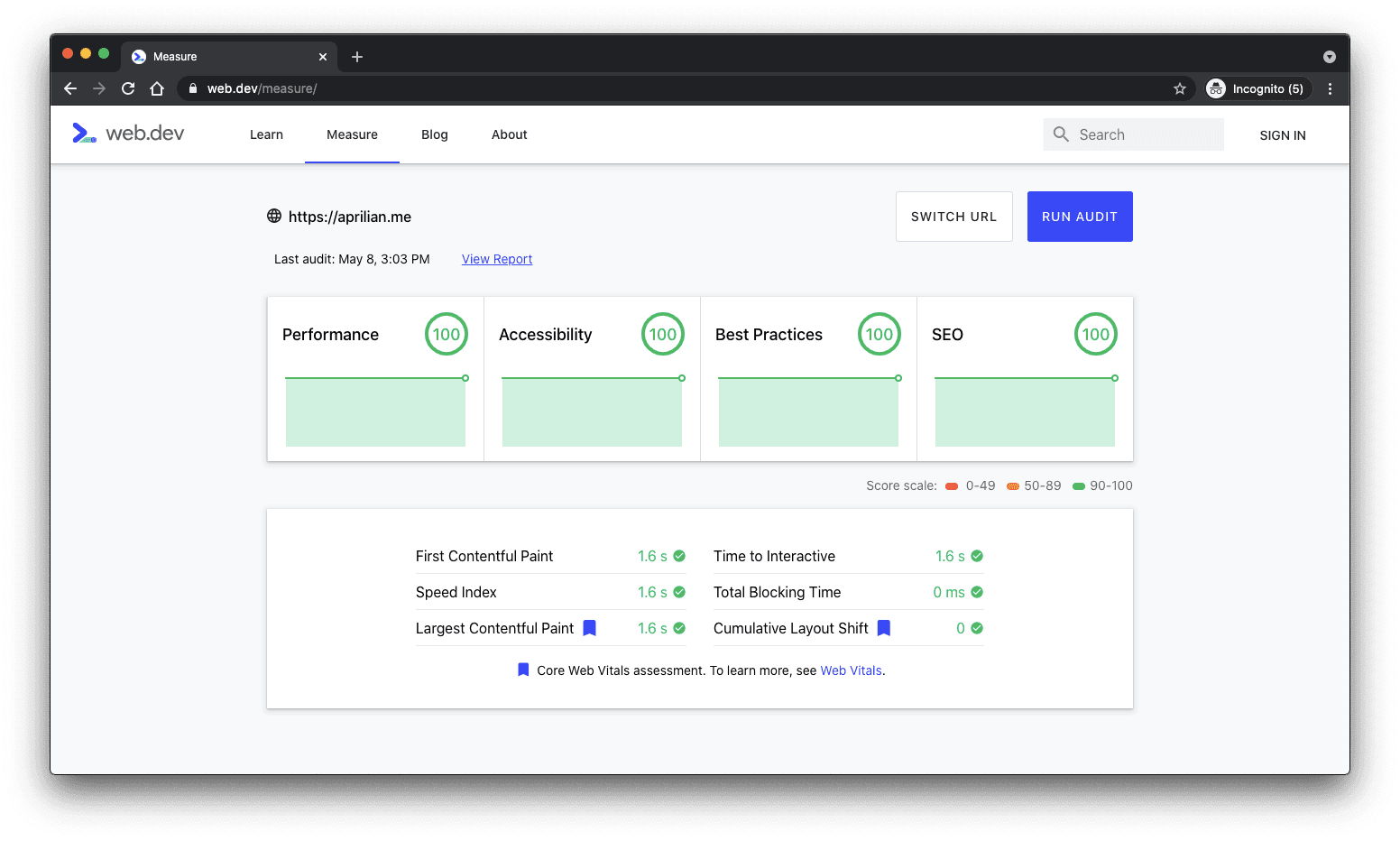Click the globe icon beside https://aprilian.me
This screenshot has height=841, width=1400.
[274, 216]
